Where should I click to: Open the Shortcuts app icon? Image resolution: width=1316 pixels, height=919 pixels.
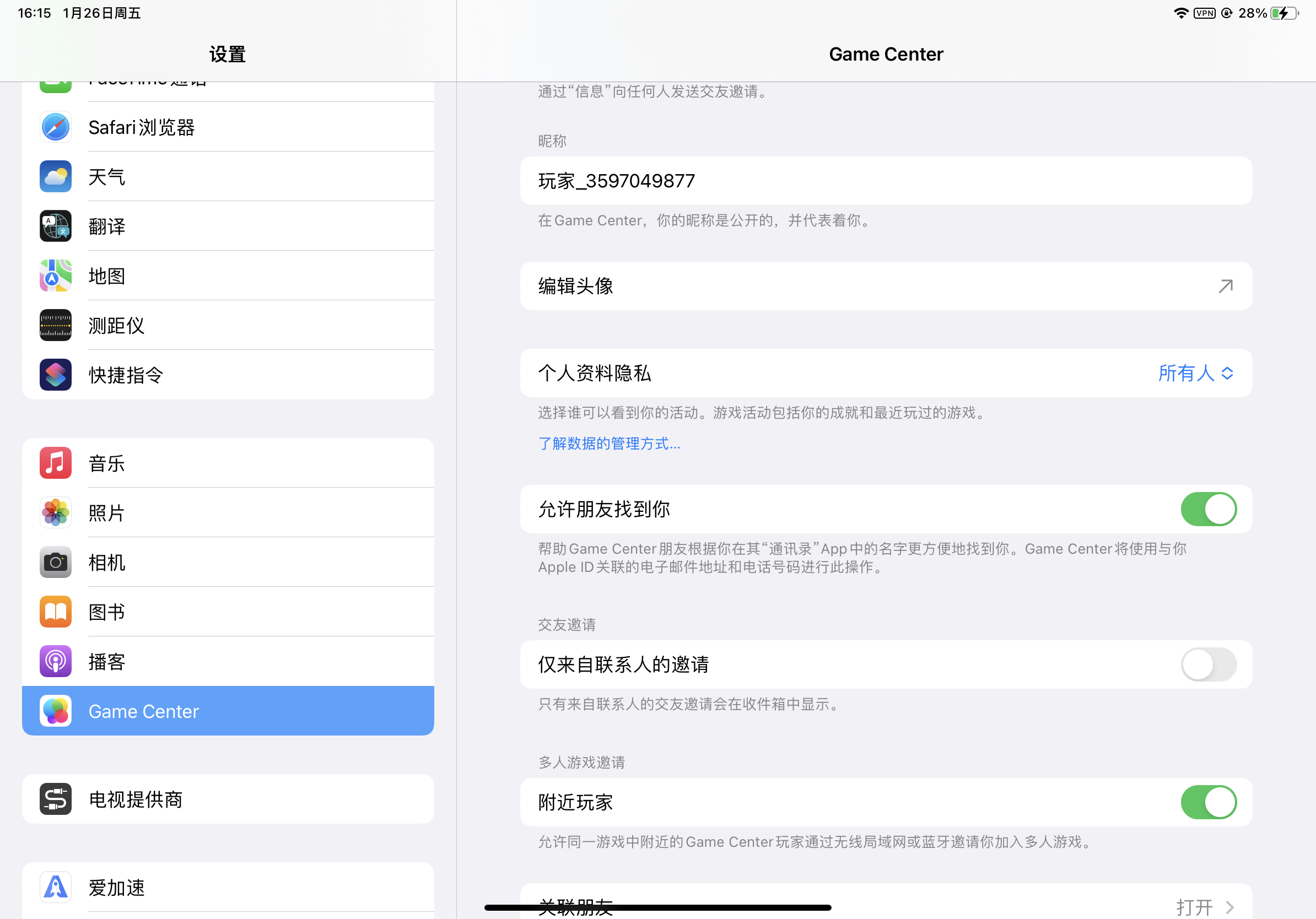pyautogui.click(x=56, y=375)
